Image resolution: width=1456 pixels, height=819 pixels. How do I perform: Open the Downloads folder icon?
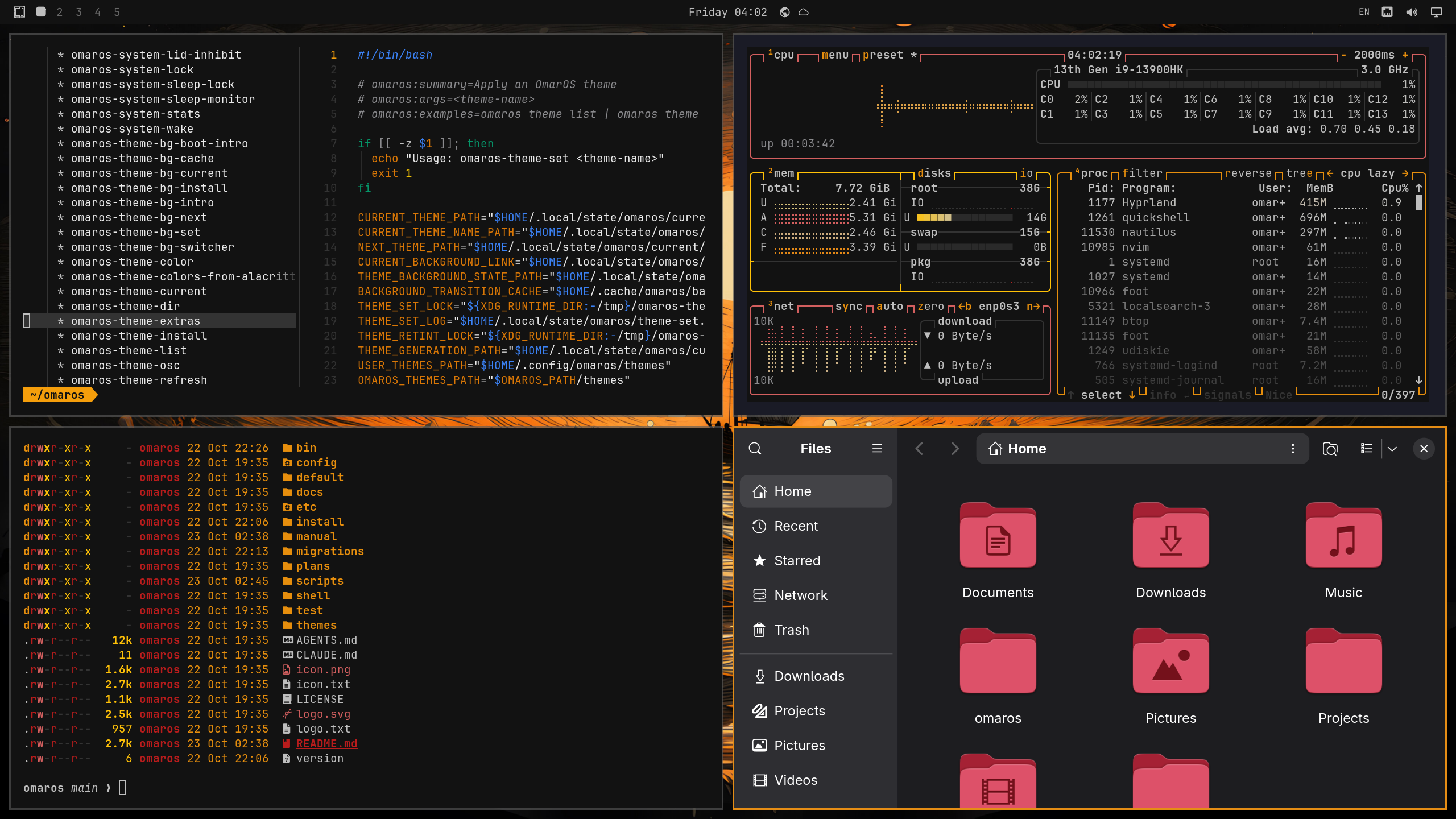tap(1170, 535)
